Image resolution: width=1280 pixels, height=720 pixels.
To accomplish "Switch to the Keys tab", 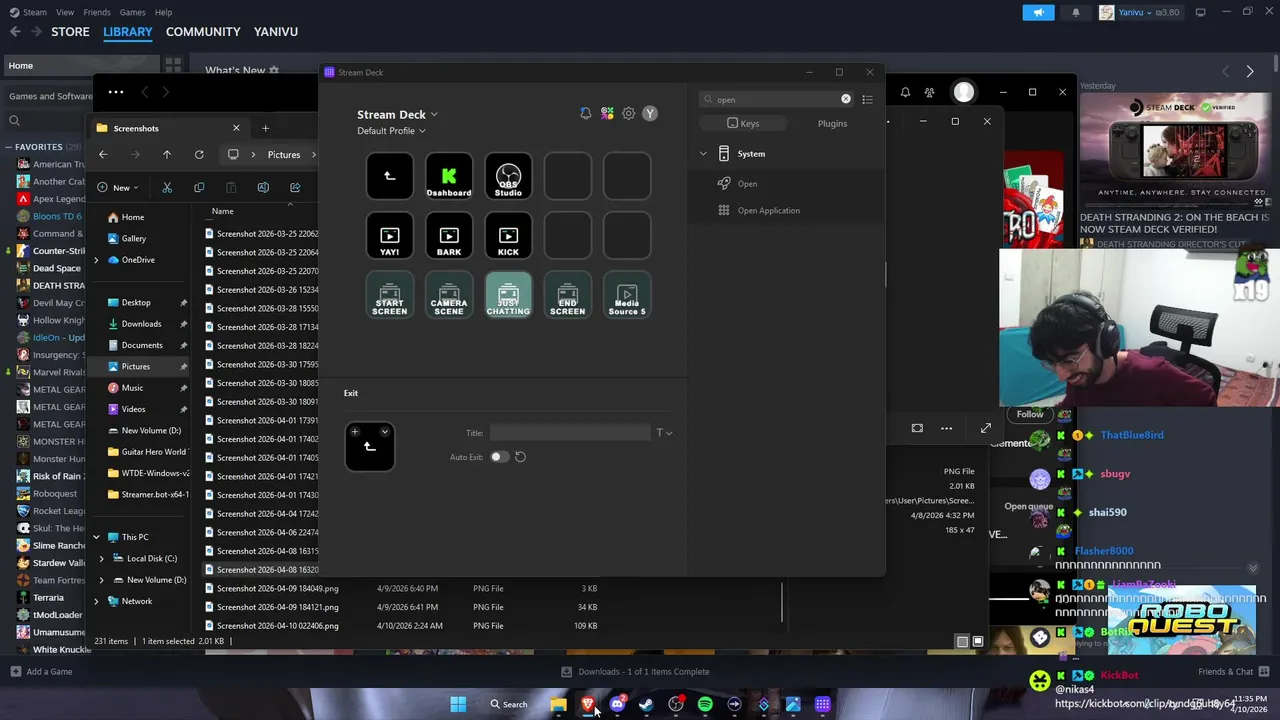I will pos(742,123).
